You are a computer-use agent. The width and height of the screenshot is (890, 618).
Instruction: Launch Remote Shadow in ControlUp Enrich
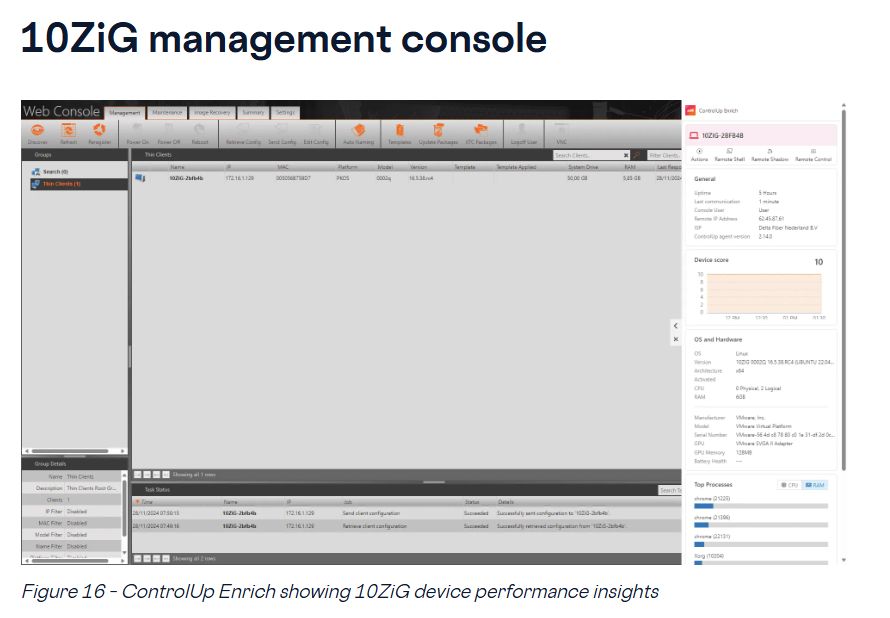click(x=770, y=155)
